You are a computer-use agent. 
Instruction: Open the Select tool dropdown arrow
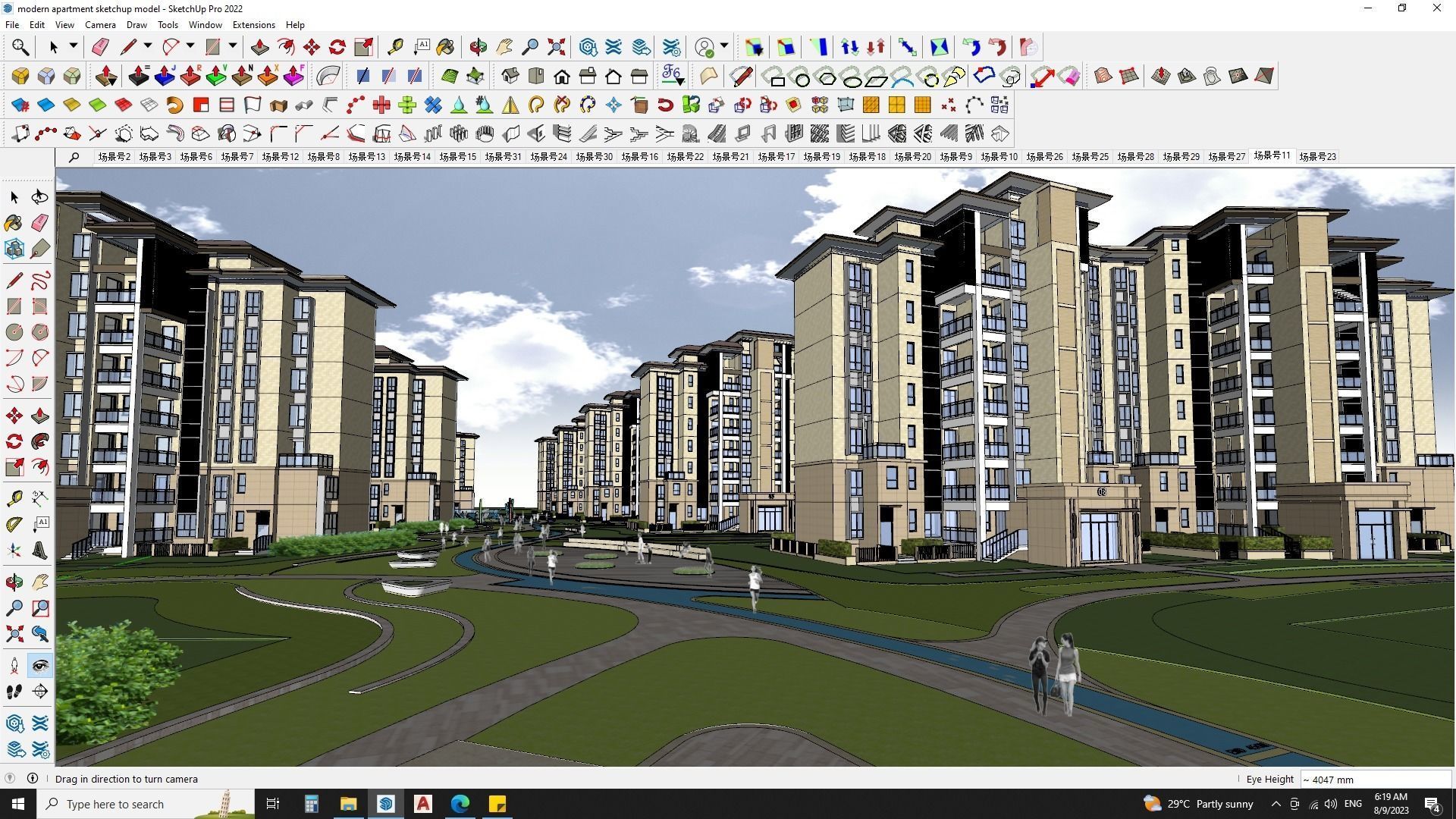tap(74, 46)
